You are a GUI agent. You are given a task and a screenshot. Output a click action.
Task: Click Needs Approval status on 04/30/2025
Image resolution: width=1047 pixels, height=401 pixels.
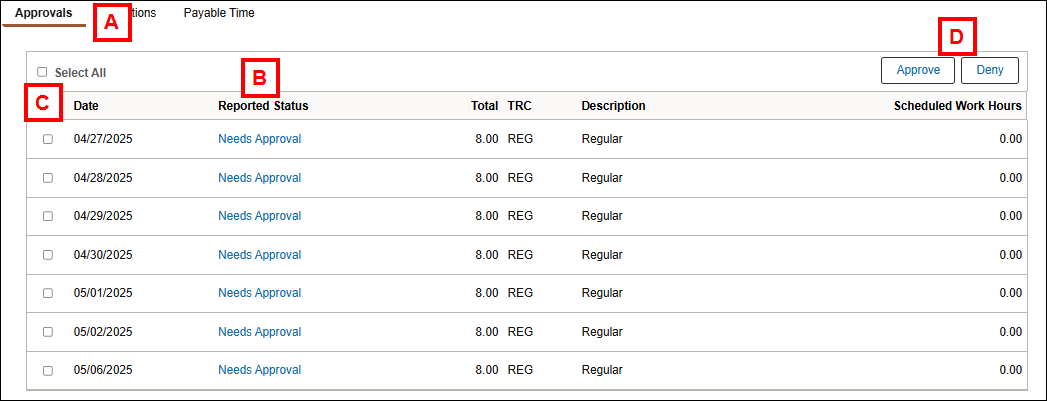point(260,255)
